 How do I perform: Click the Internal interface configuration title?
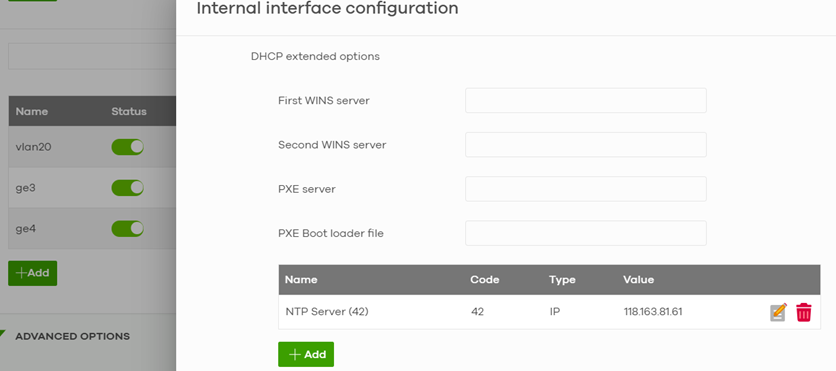[327, 8]
